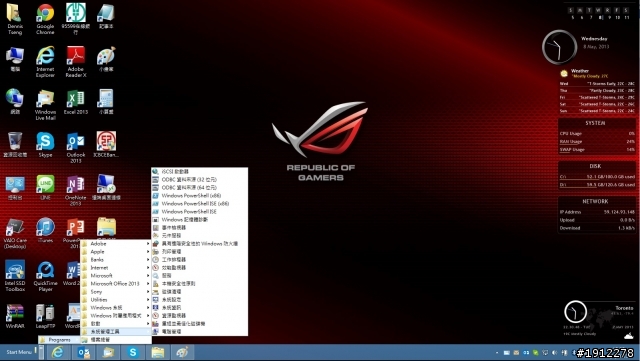The height and width of the screenshot is (361, 640).
Task: Launch LeapFTP desktop shortcut
Action: (45, 316)
